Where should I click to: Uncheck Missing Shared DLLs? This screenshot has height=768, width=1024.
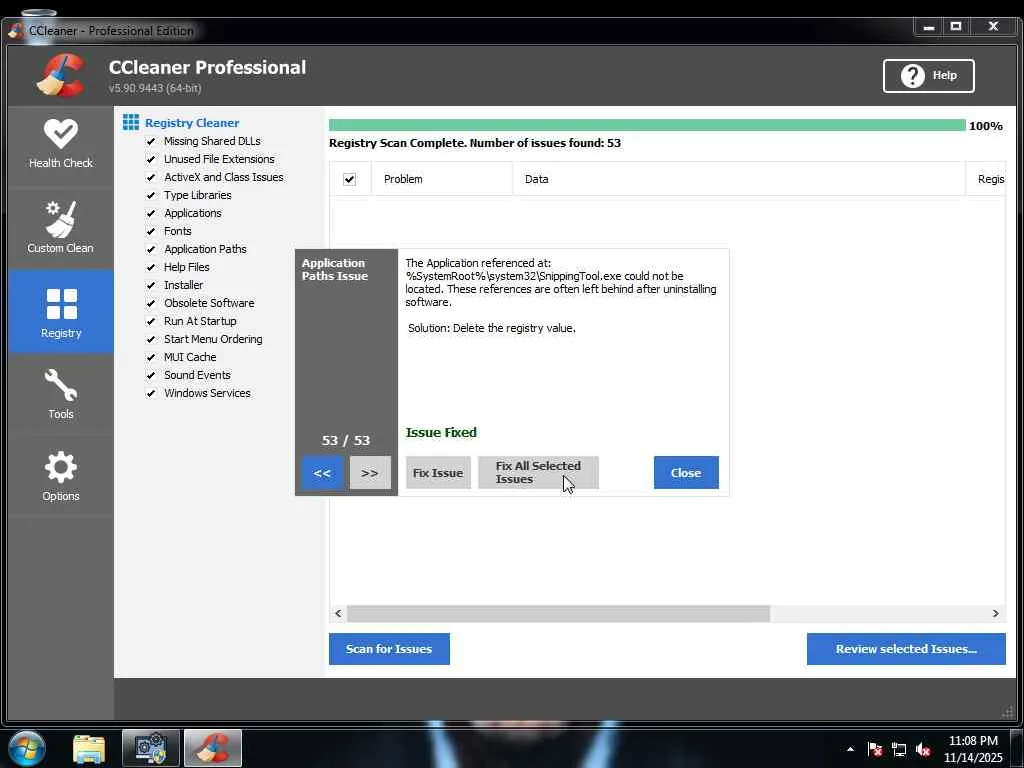(x=151, y=141)
